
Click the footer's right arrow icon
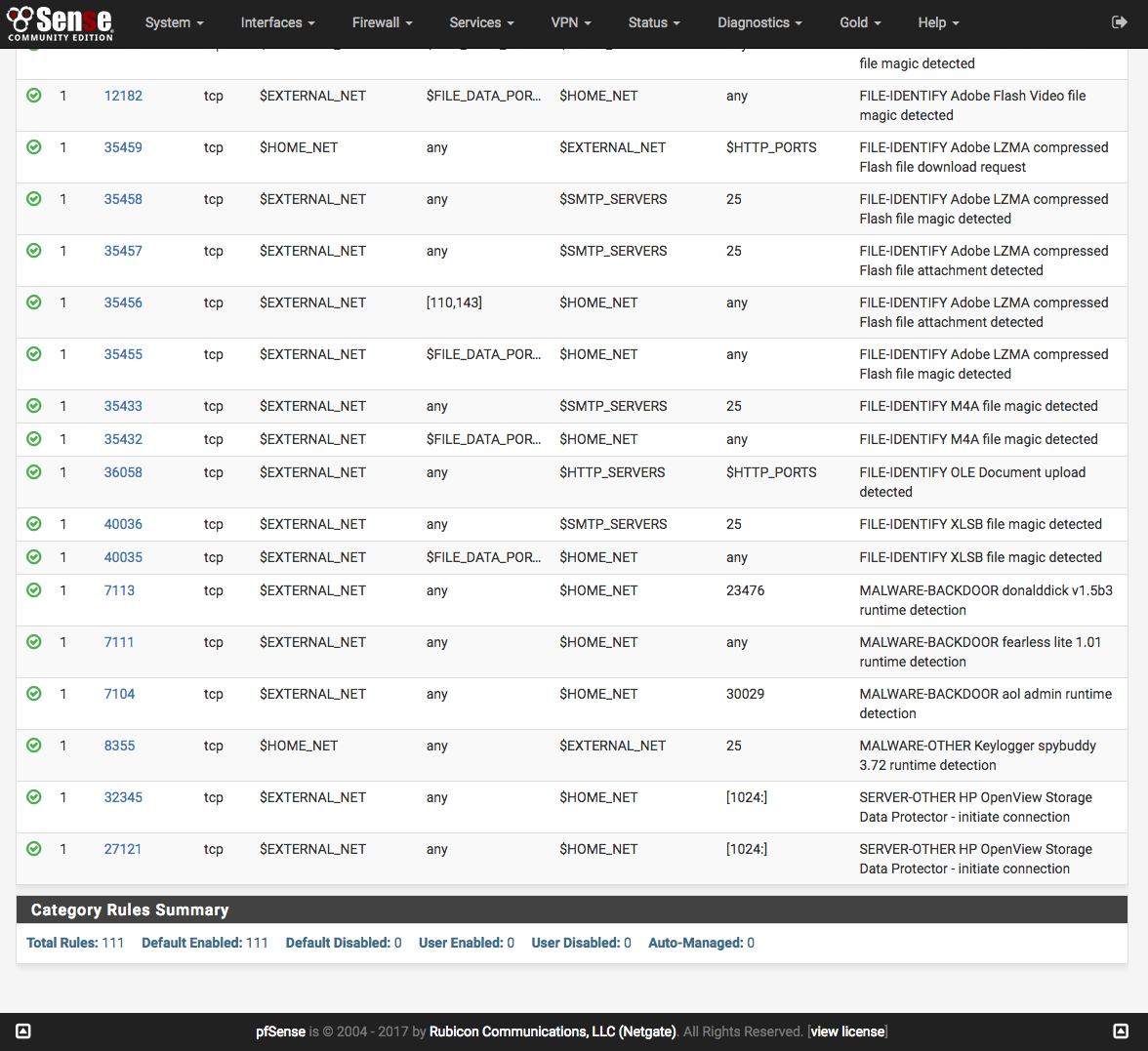point(1122,1031)
